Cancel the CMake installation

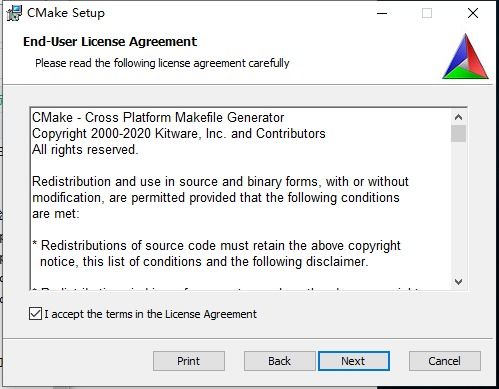(445, 361)
